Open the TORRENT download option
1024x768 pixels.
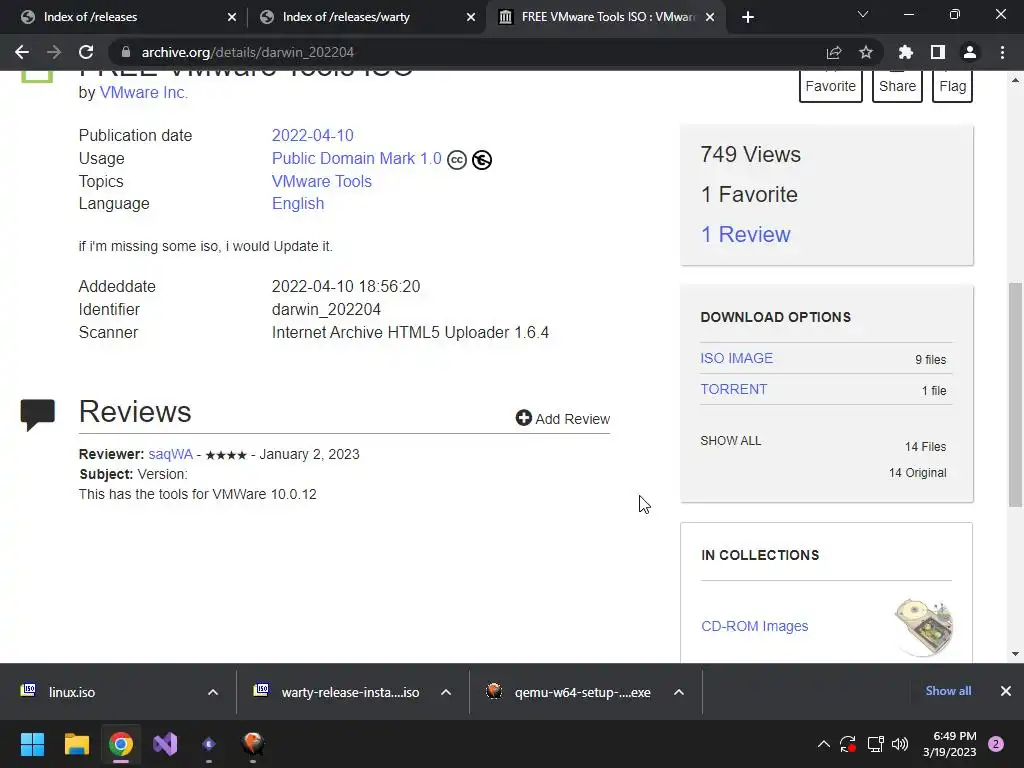pos(733,389)
